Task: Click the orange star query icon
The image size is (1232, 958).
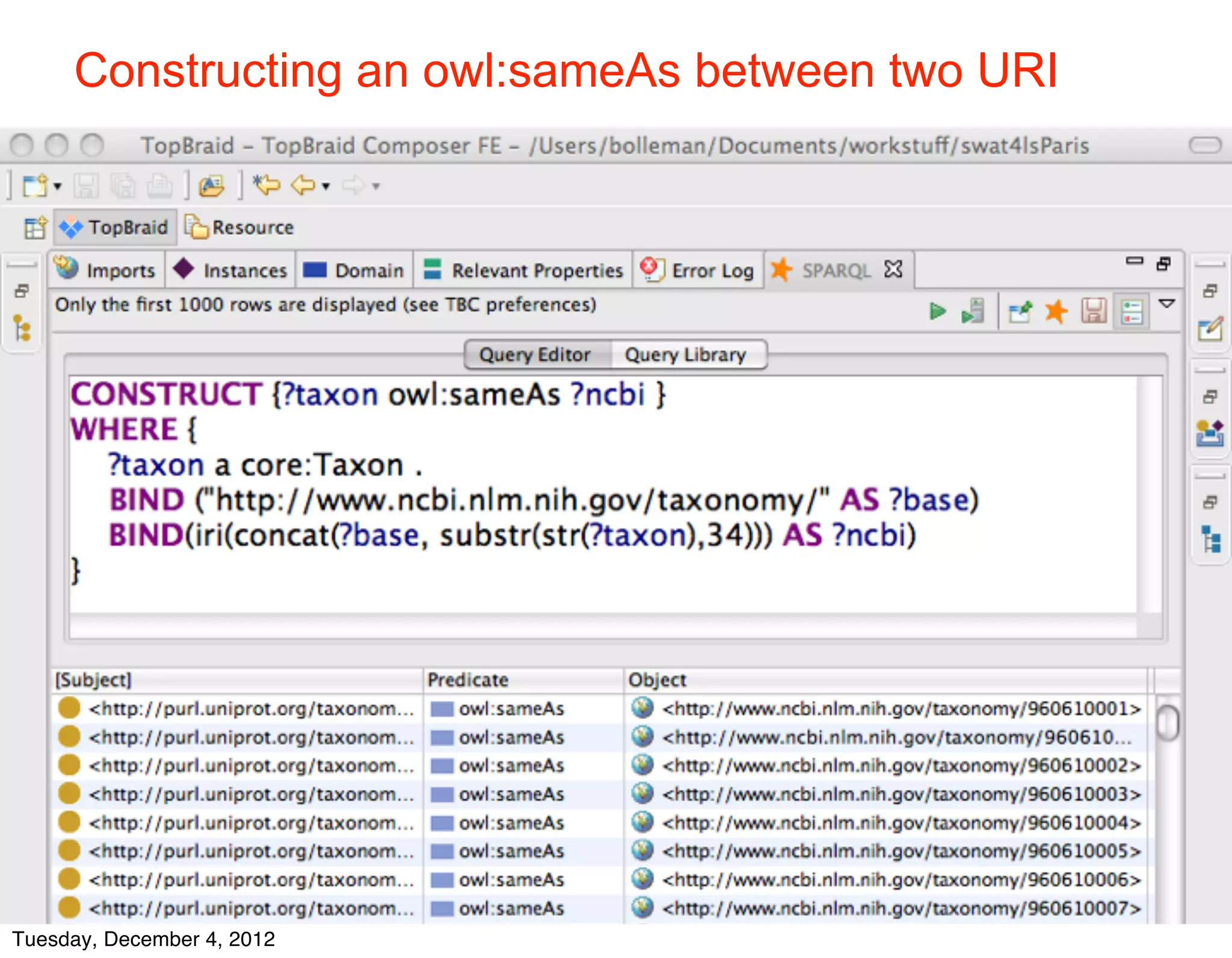Action: click(x=1056, y=312)
